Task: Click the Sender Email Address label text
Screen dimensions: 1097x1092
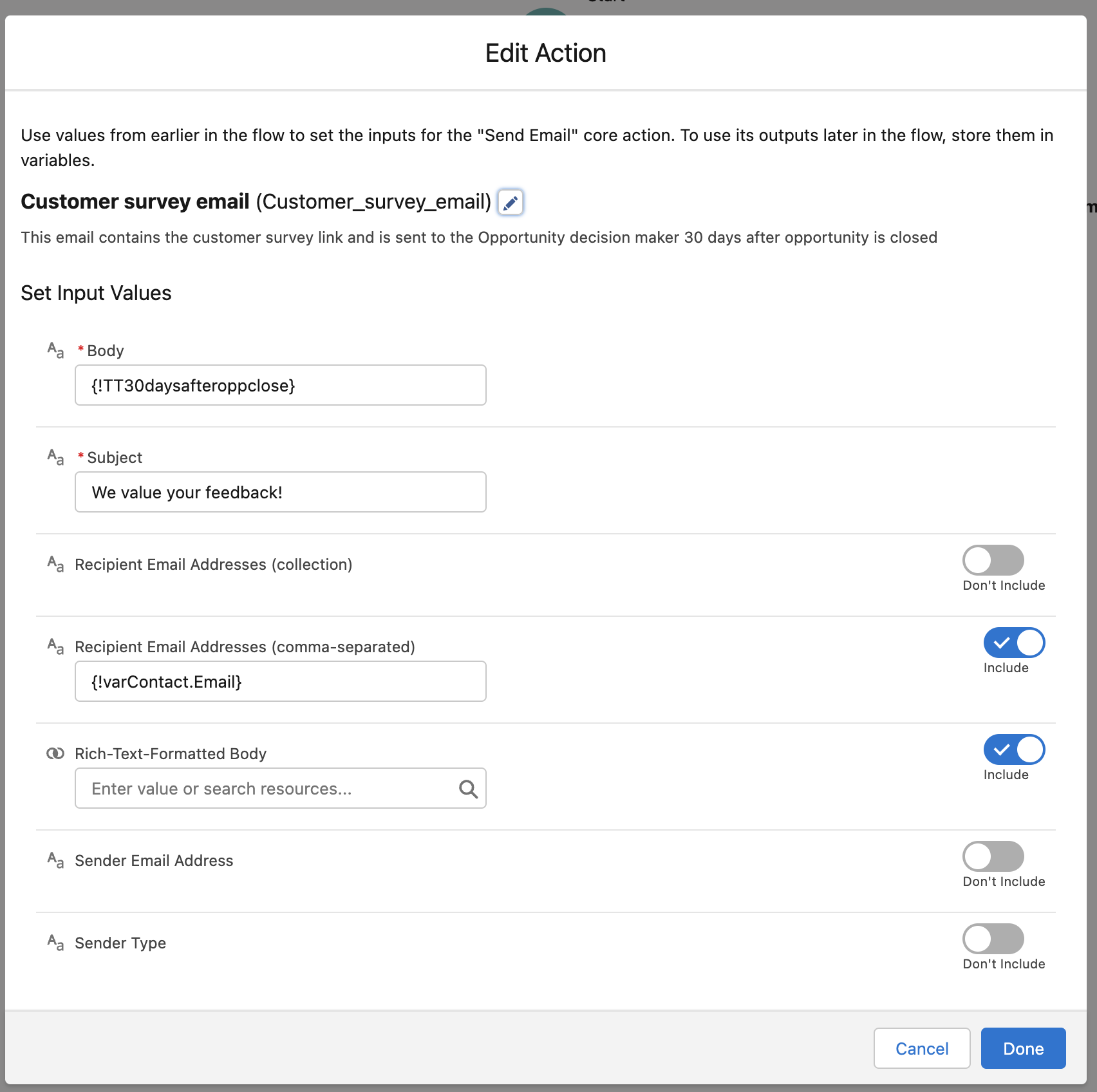Action: (154, 860)
